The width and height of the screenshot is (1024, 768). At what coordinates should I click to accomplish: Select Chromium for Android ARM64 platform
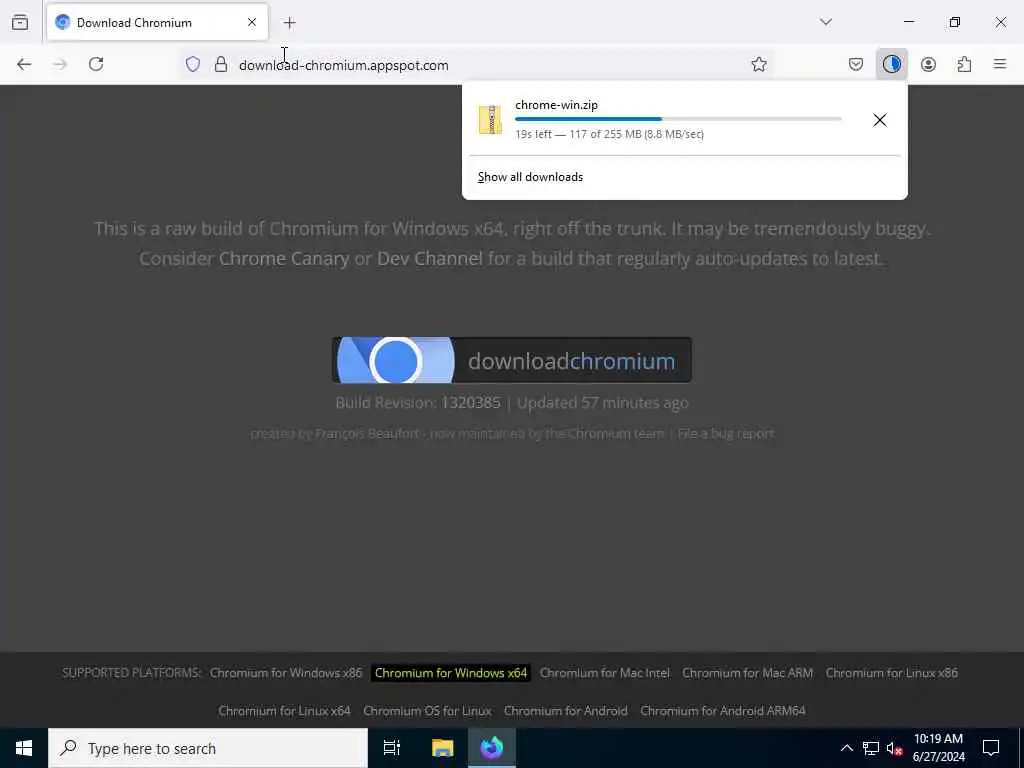[x=722, y=711]
